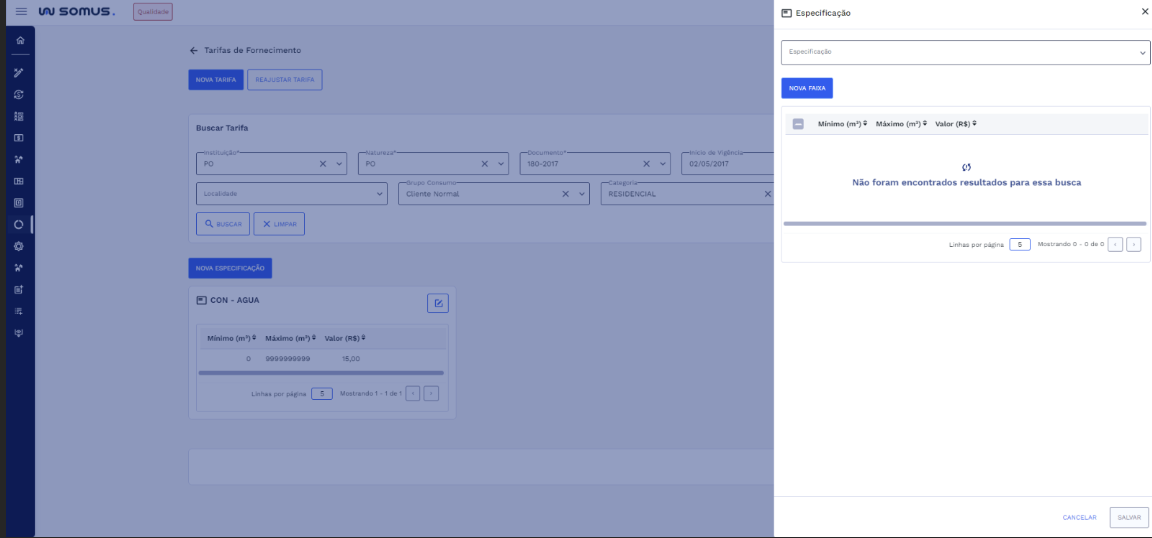Open the hamburger menu beside Somus logo
Viewport: 1152px width, 538px height.
point(21,12)
